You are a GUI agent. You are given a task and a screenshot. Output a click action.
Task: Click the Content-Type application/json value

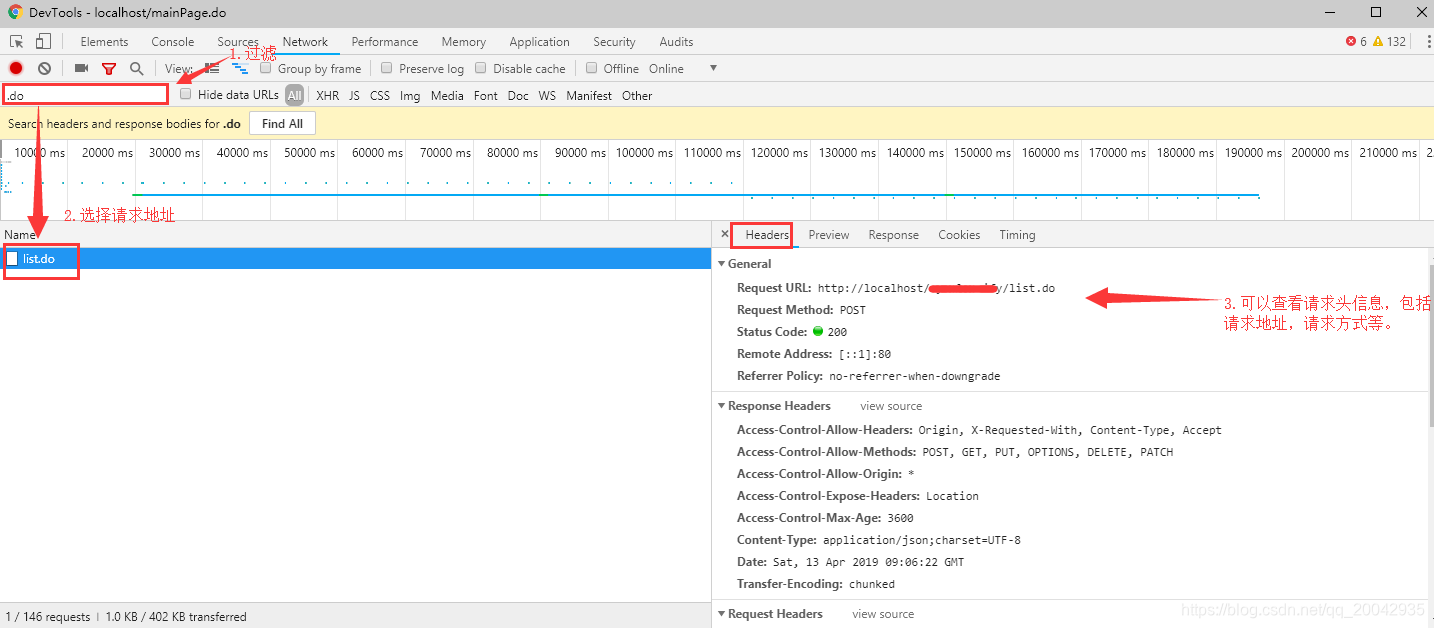tap(922, 540)
